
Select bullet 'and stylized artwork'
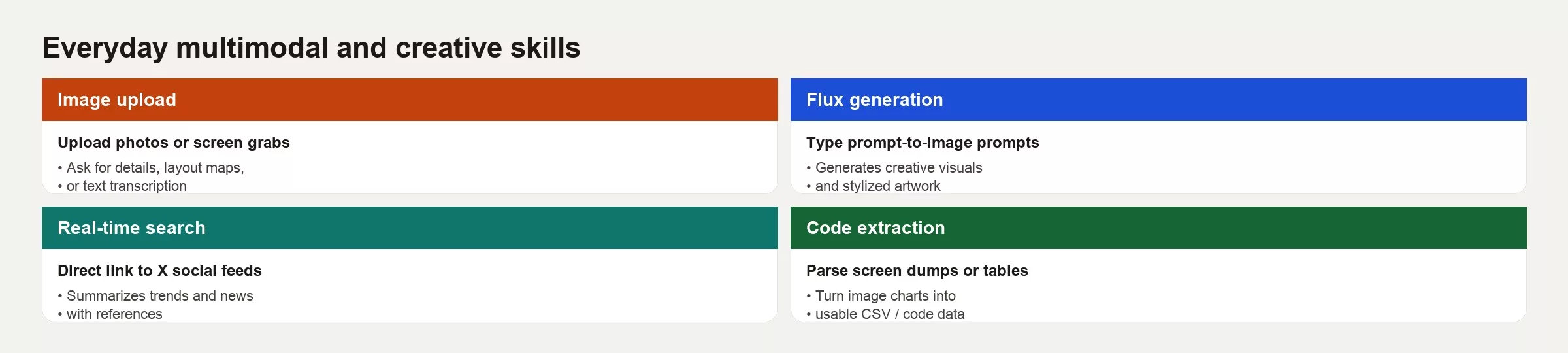pos(874,186)
